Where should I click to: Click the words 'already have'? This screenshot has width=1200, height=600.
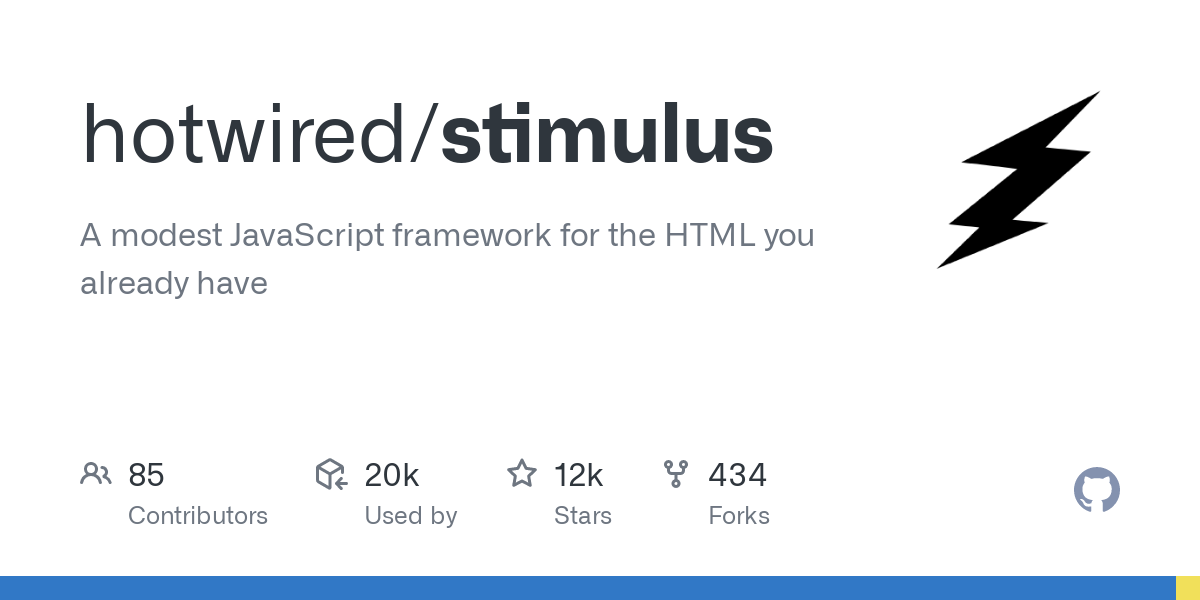[174, 283]
